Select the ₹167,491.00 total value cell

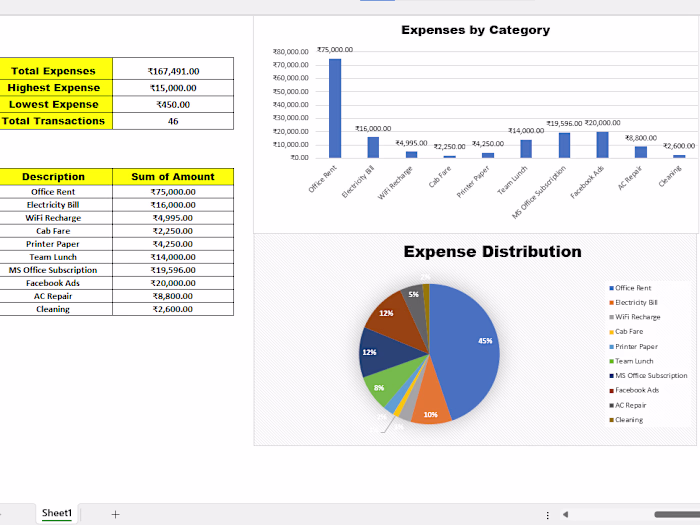coord(173,71)
